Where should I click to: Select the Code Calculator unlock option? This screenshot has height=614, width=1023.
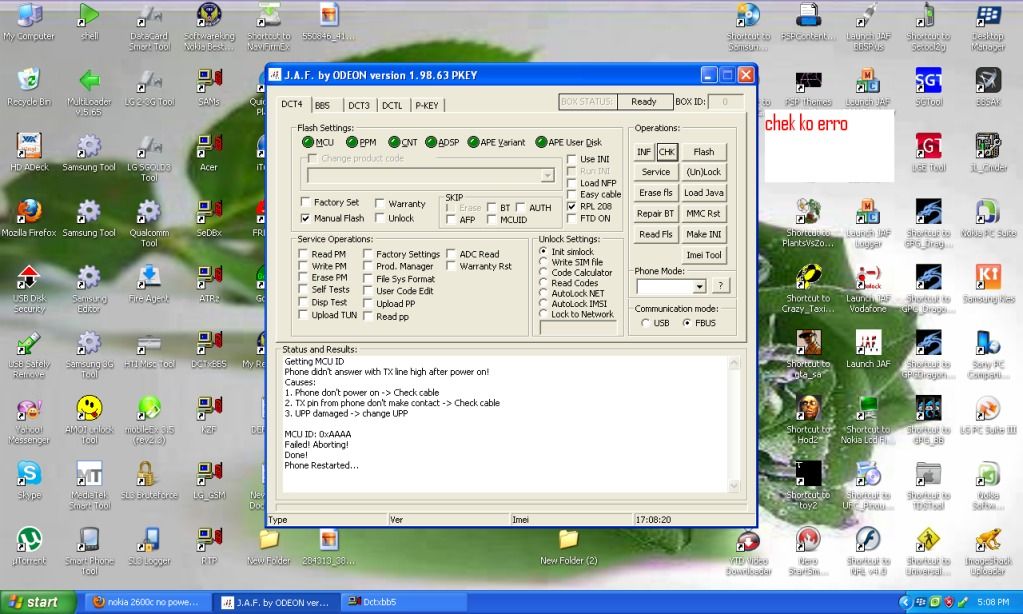point(543,272)
